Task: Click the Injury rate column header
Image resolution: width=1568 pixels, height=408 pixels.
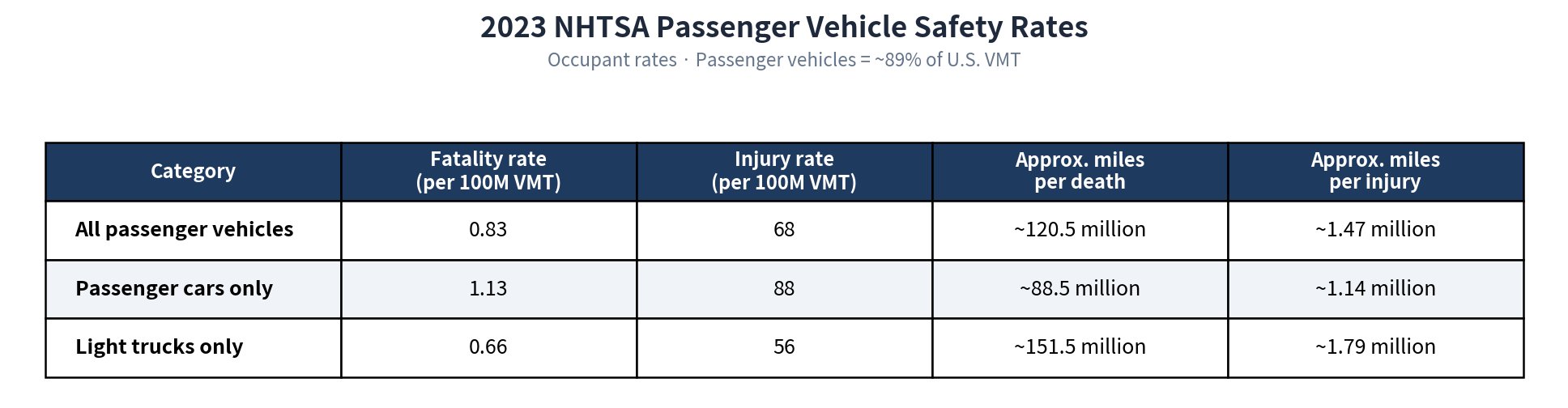Action: click(x=784, y=172)
